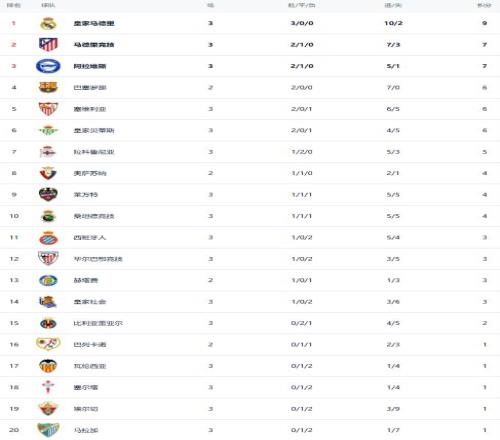Select the Espanyol team badge
The height and width of the screenshot is (440, 500).
click(x=48, y=238)
